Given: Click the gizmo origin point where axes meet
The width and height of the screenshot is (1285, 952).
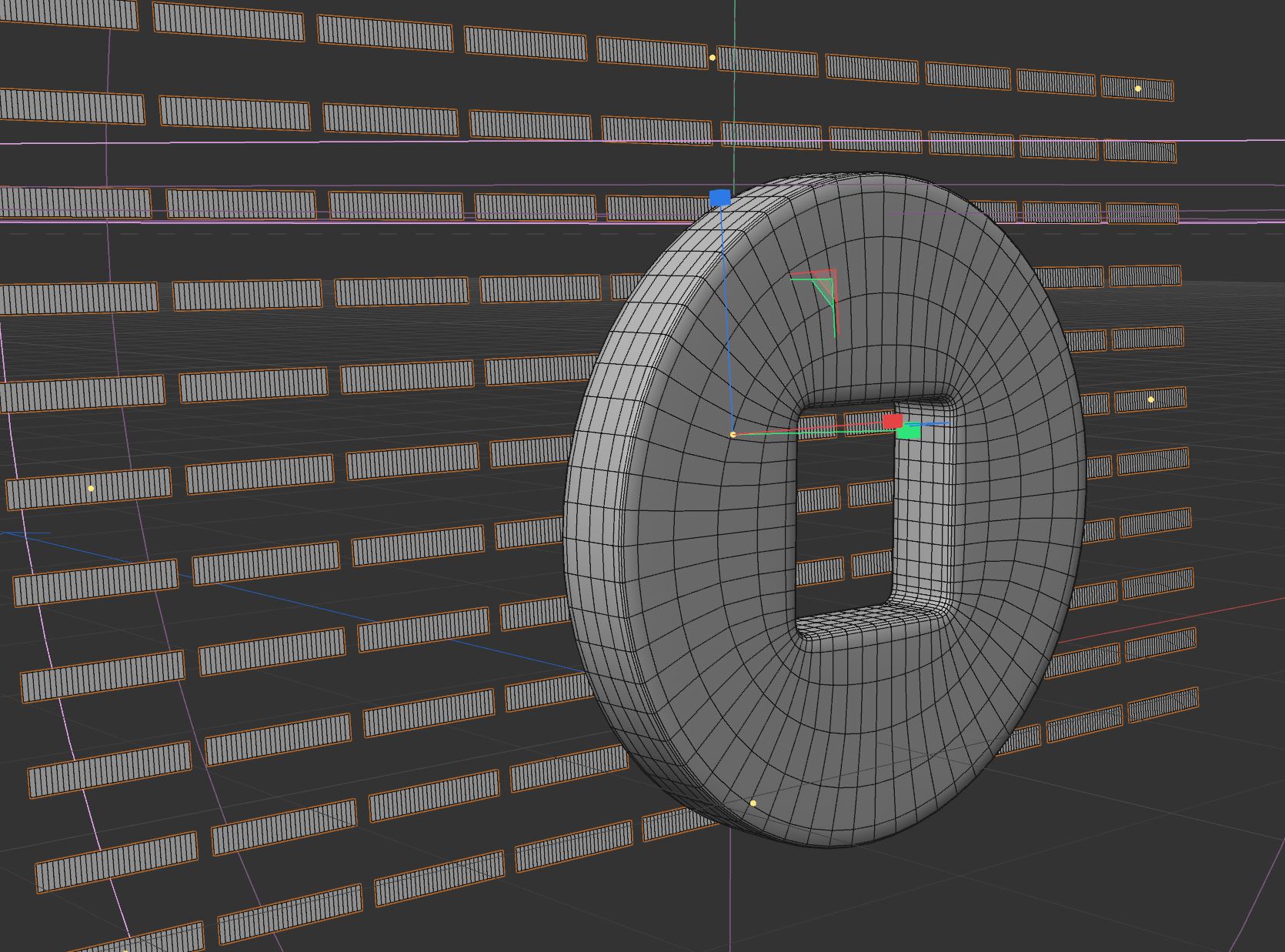Looking at the screenshot, I should [733, 435].
